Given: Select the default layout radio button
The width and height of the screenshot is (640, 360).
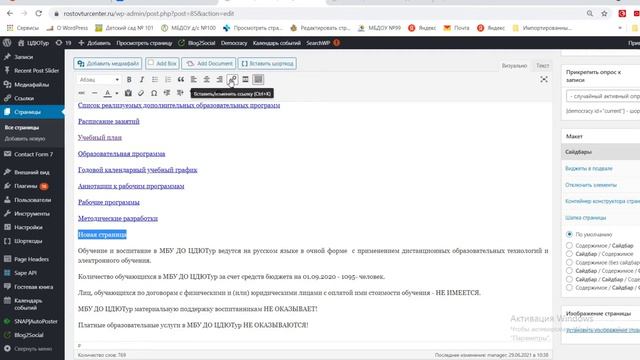Looking at the screenshot, I should click(569, 234).
